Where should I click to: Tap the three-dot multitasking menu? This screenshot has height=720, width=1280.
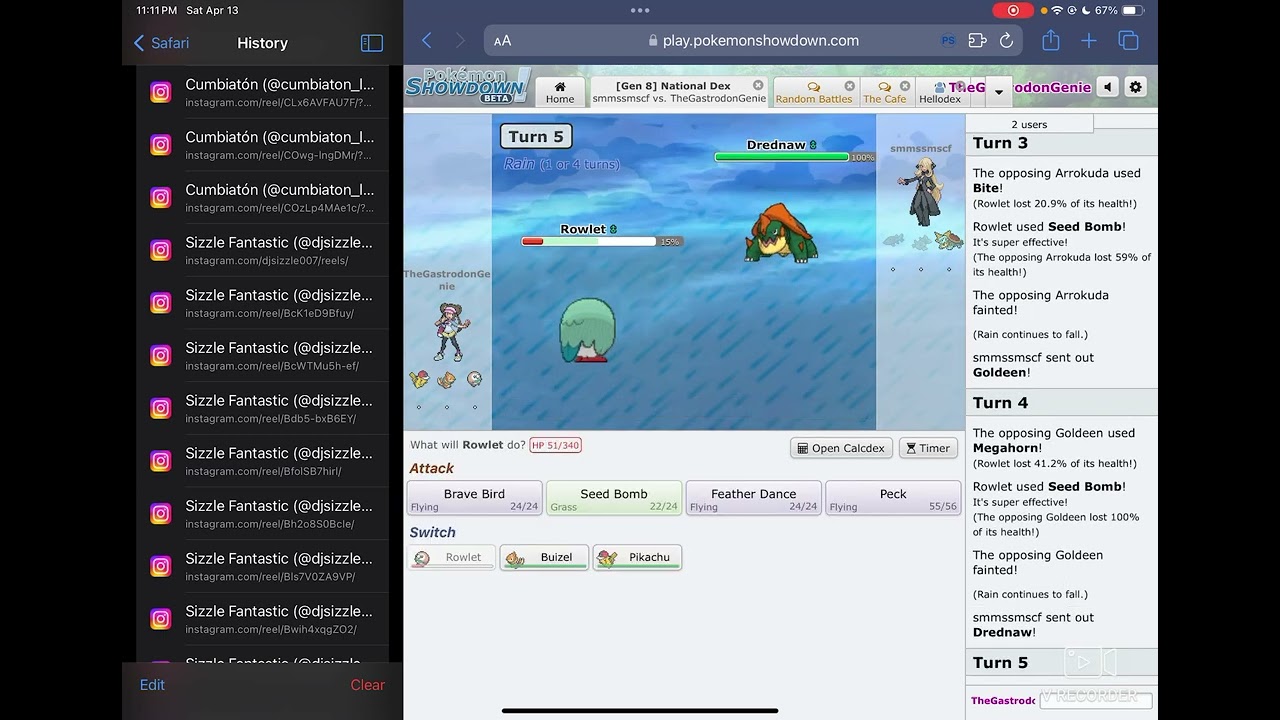tap(640, 10)
